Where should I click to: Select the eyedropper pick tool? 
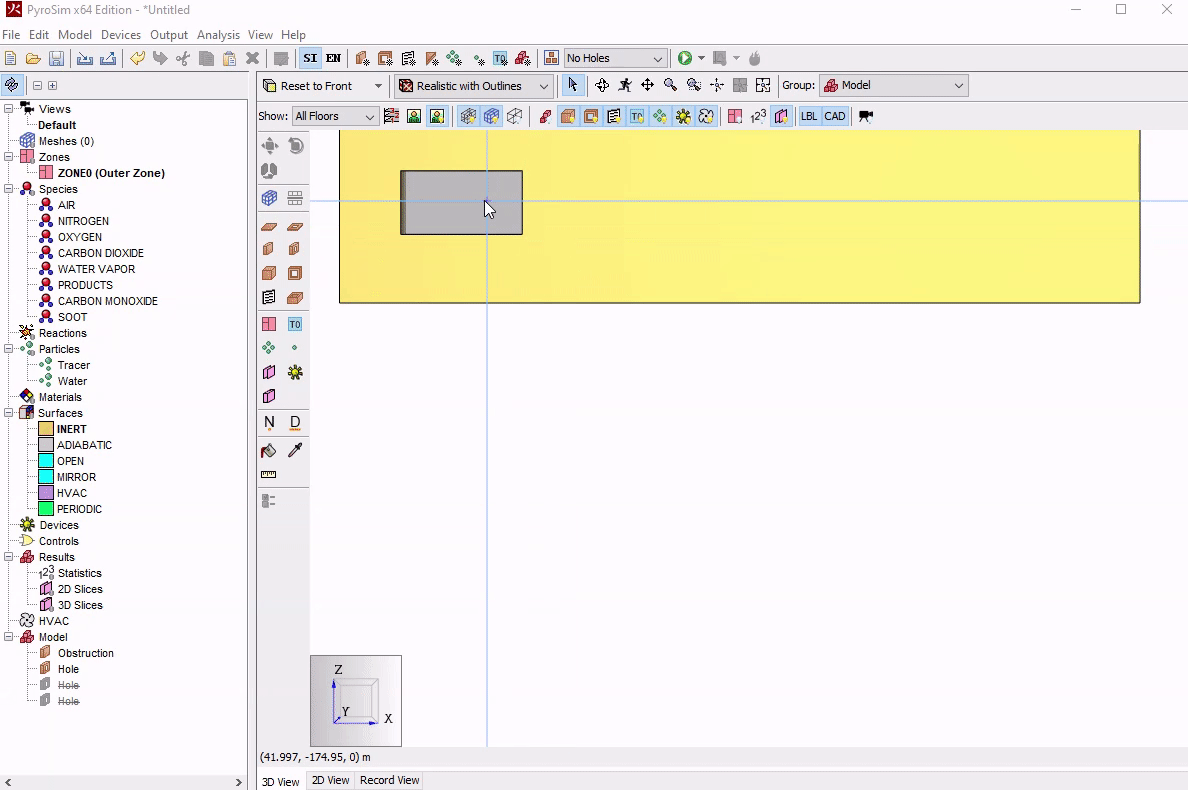pos(295,451)
